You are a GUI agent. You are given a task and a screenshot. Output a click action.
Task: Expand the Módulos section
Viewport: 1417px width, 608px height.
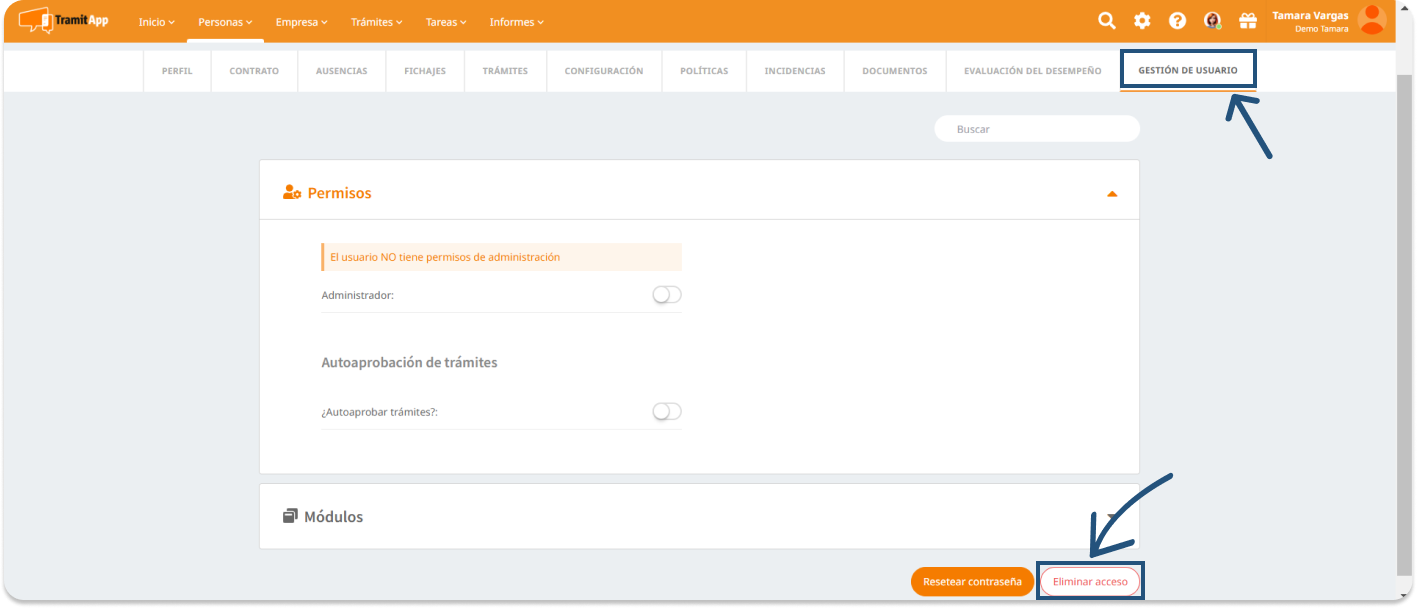(1112, 517)
